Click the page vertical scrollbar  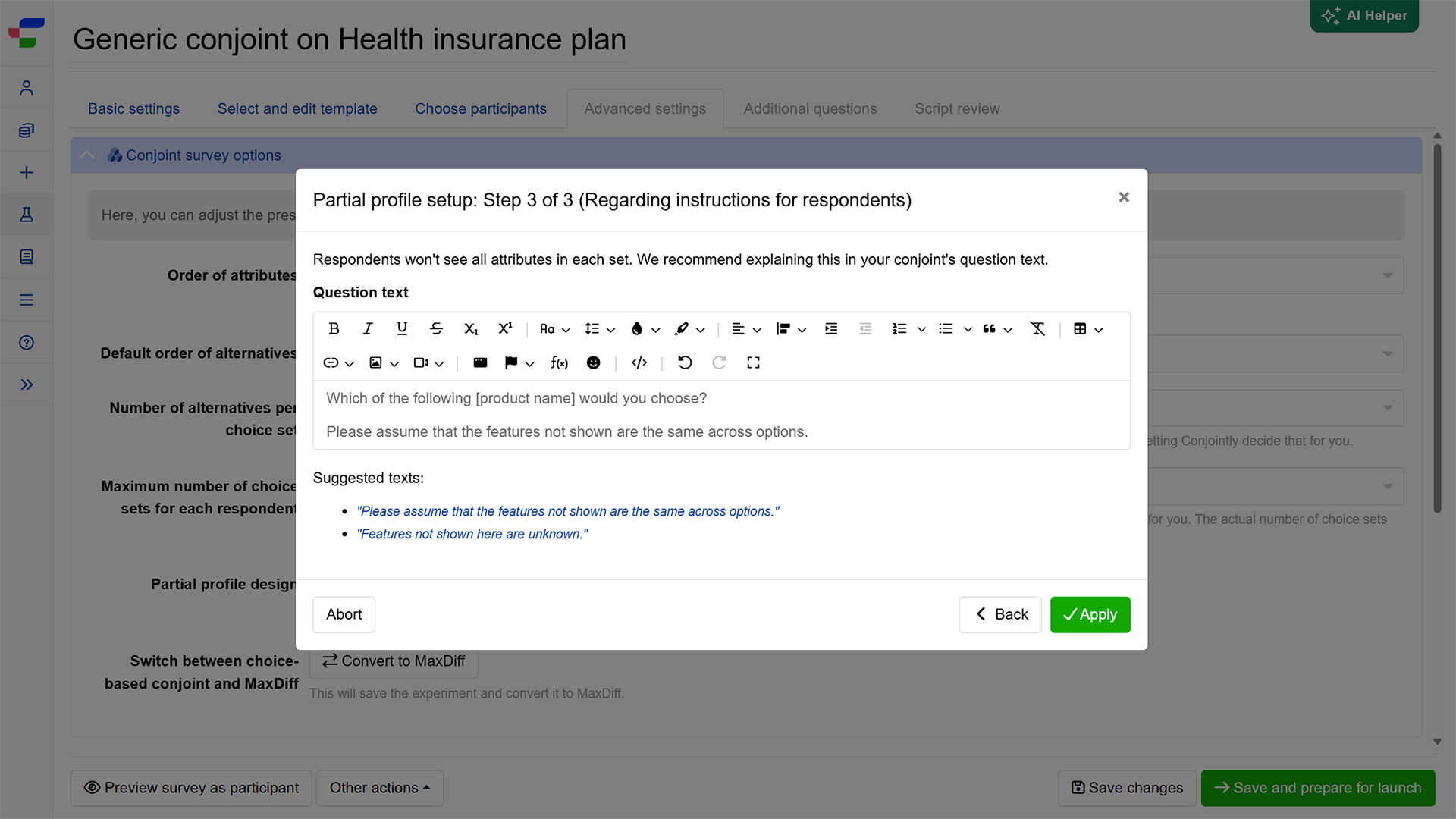click(1437, 328)
